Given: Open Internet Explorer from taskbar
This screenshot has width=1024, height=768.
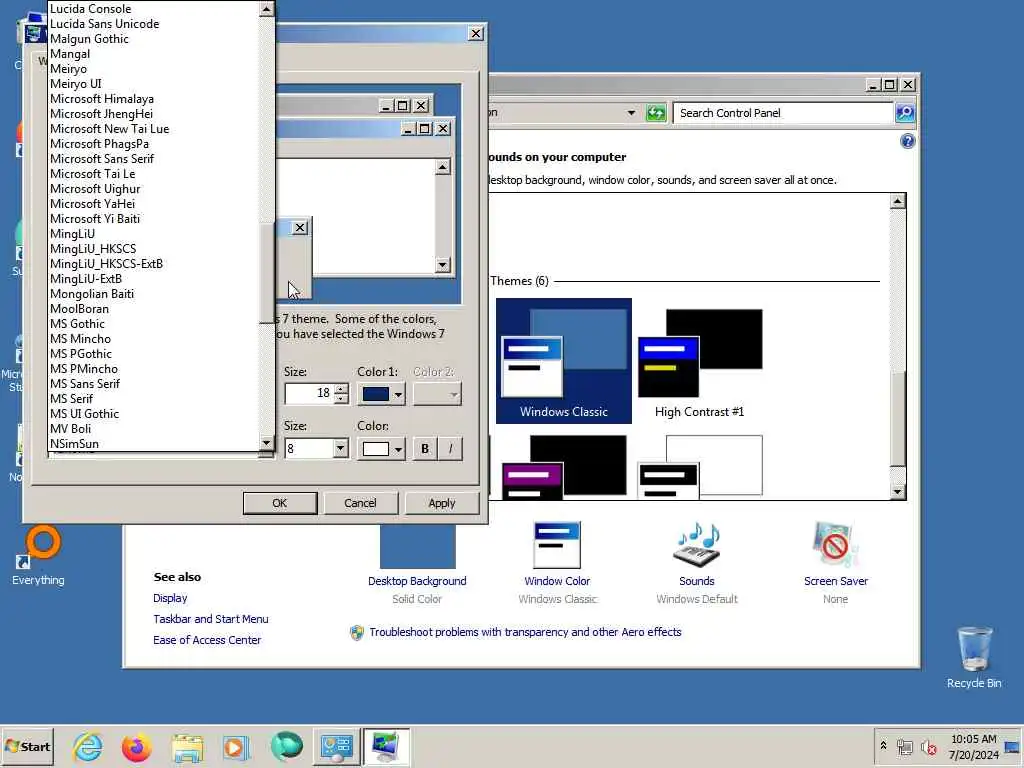Looking at the screenshot, I should coord(88,746).
